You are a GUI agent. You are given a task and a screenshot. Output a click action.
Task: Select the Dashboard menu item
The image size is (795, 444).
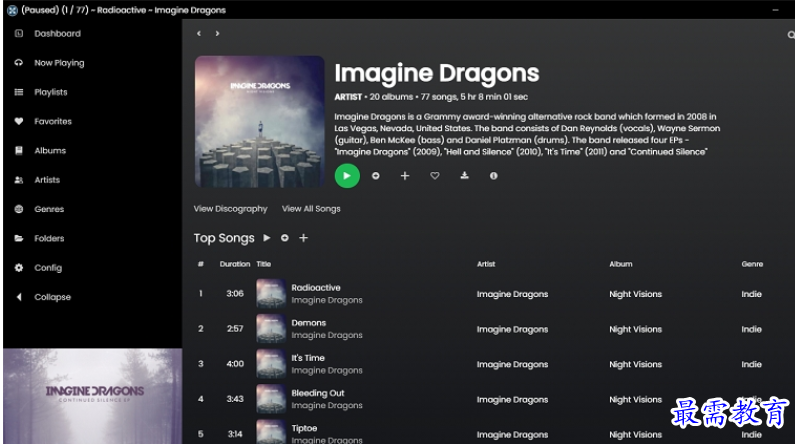tap(57, 33)
